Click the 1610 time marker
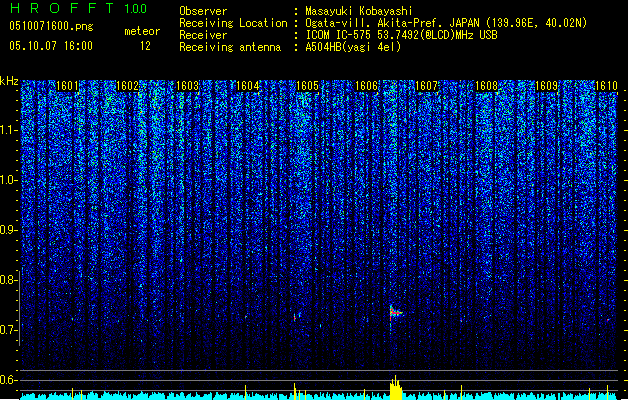This screenshot has height=400, width=629. click(x=606, y=86)
